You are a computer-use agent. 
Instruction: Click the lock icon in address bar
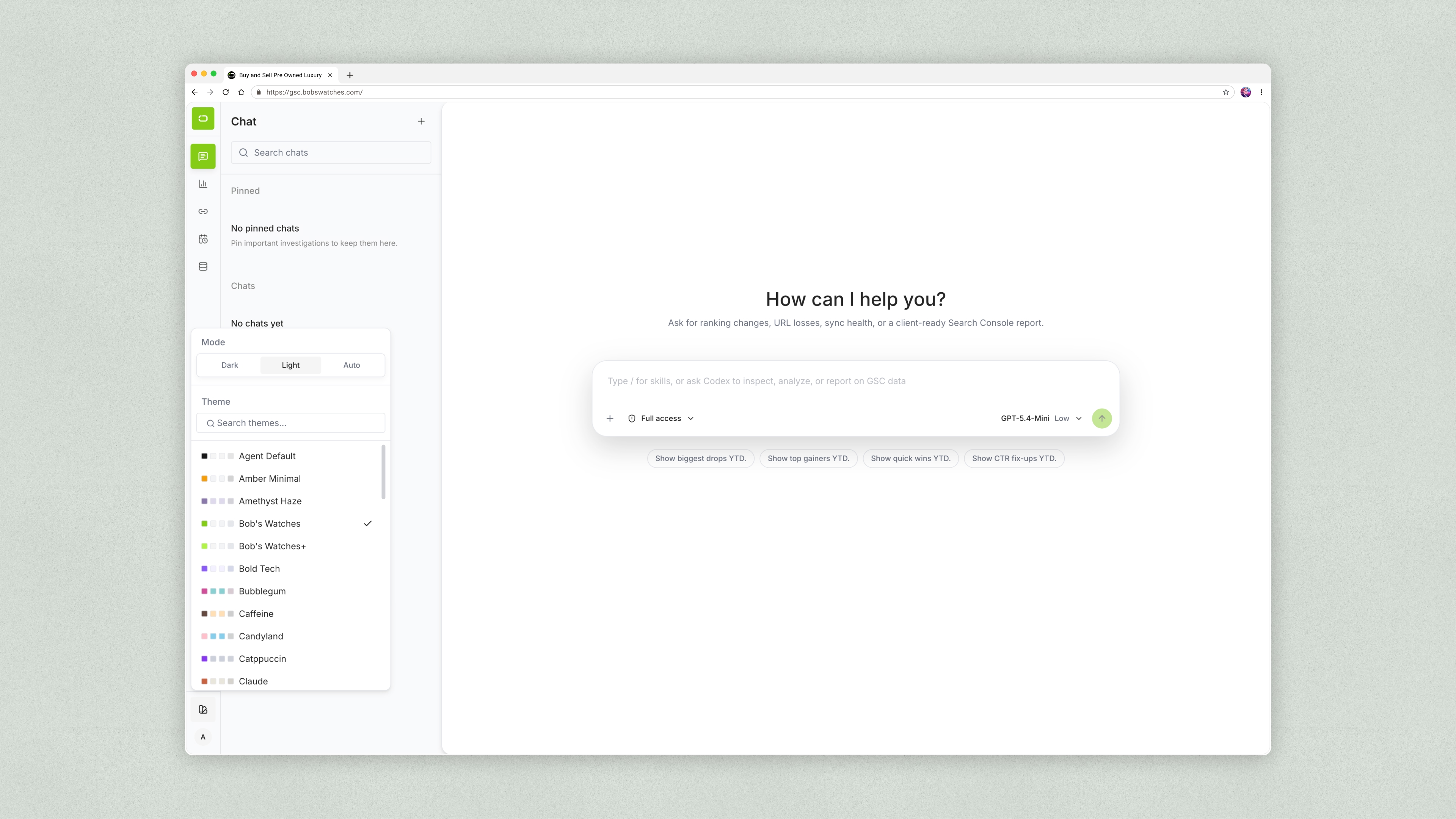click(x=258, y=92)
